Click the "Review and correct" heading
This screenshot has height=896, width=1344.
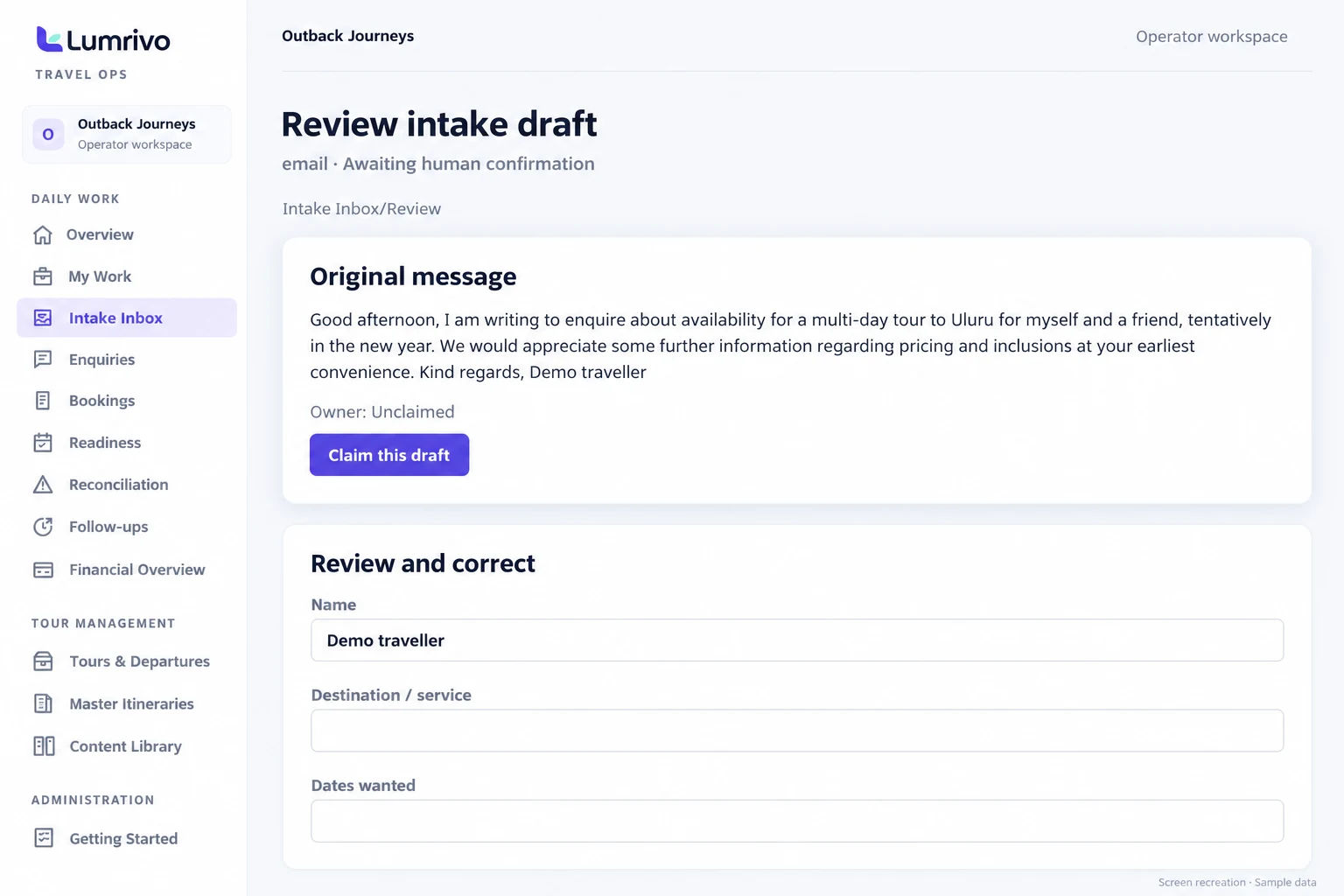[x=423, y=563]
